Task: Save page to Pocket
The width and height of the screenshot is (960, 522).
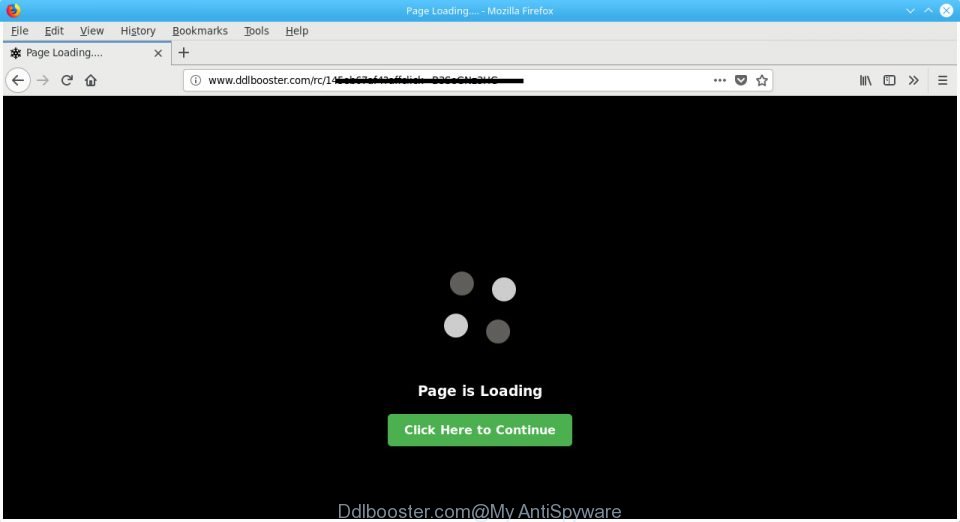Action: [741, 80]
